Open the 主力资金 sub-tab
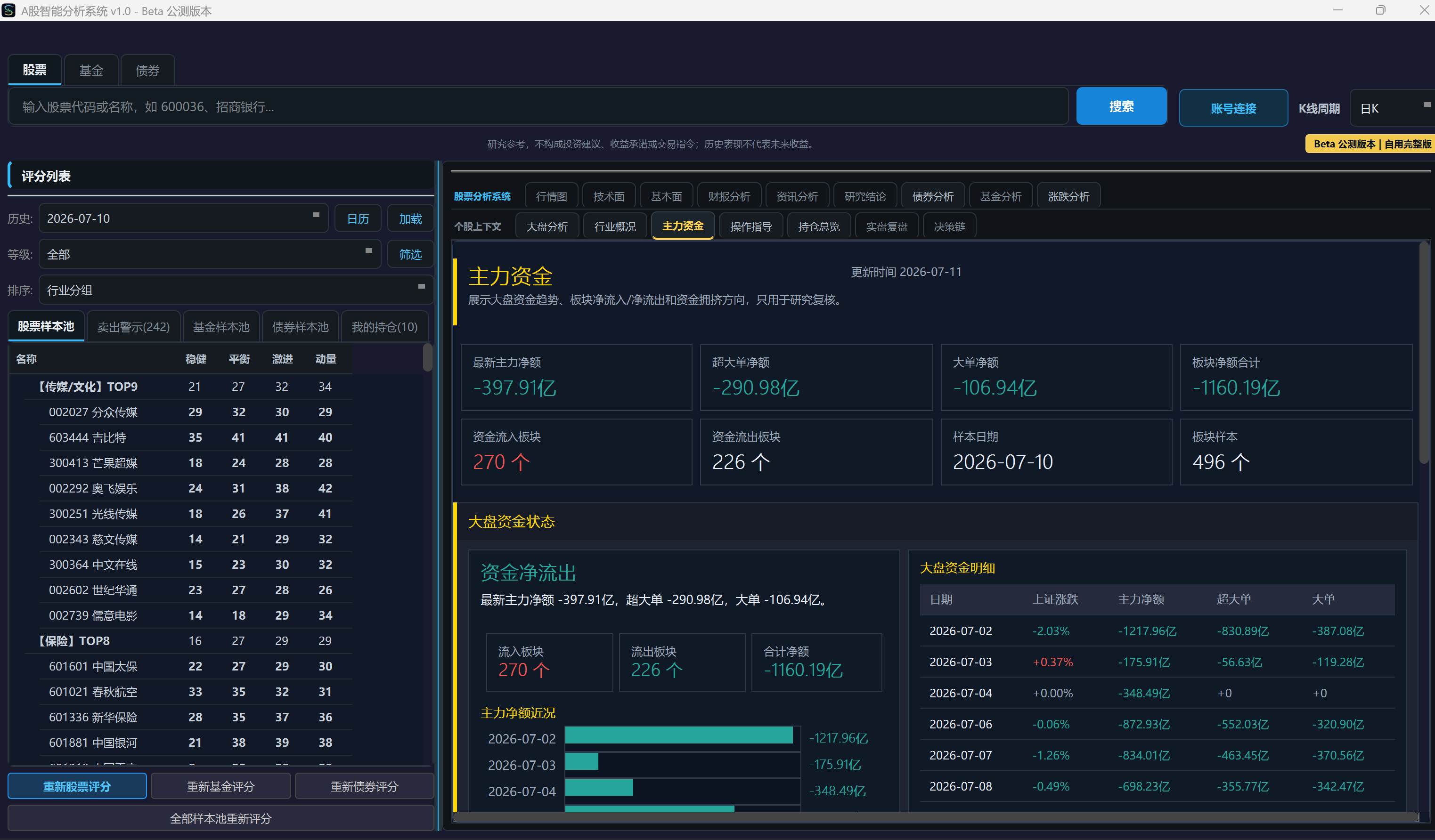 pos(683,226)
